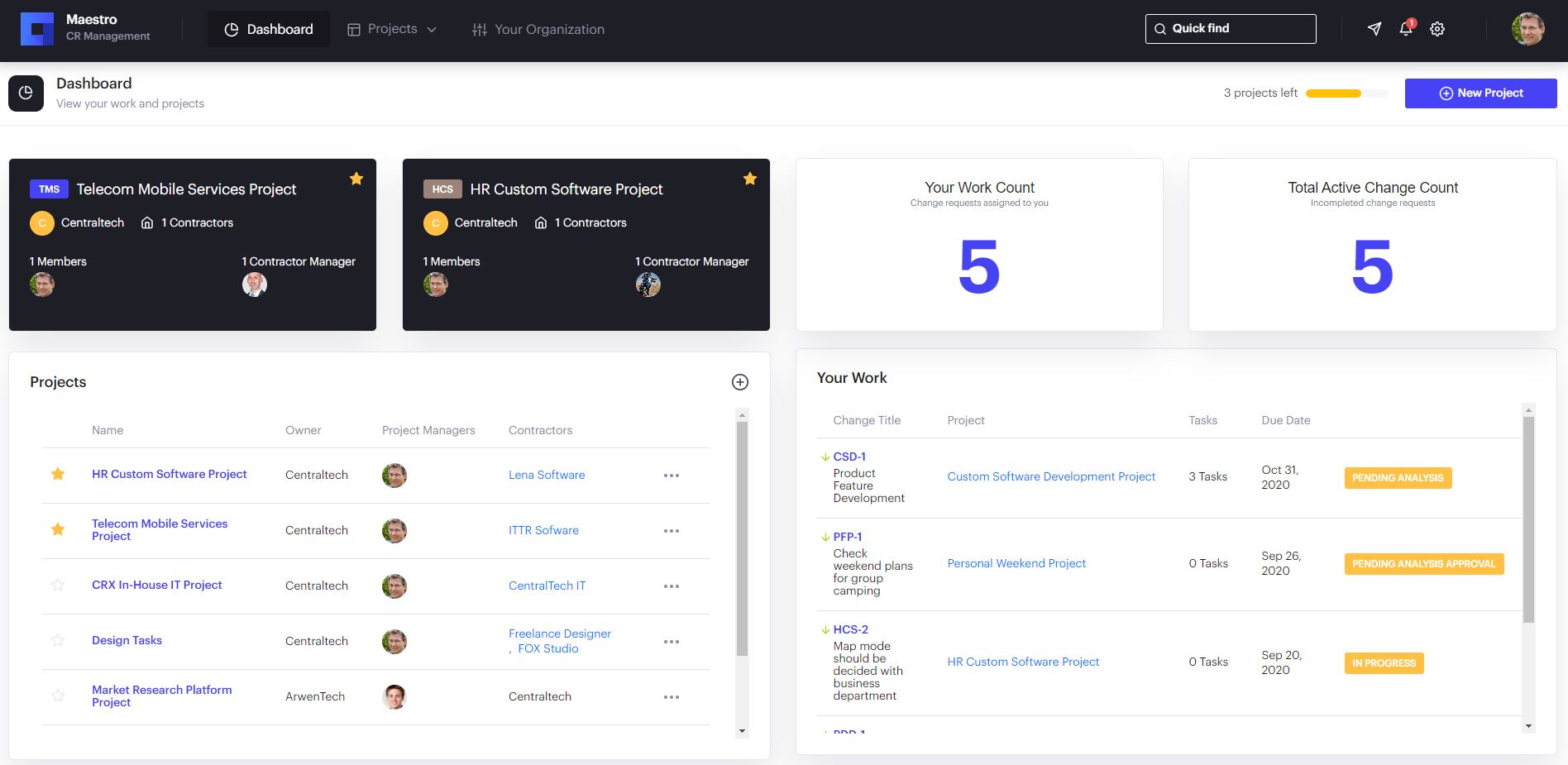Add a project with Projects panel plus icon

(x=740, y=382)
